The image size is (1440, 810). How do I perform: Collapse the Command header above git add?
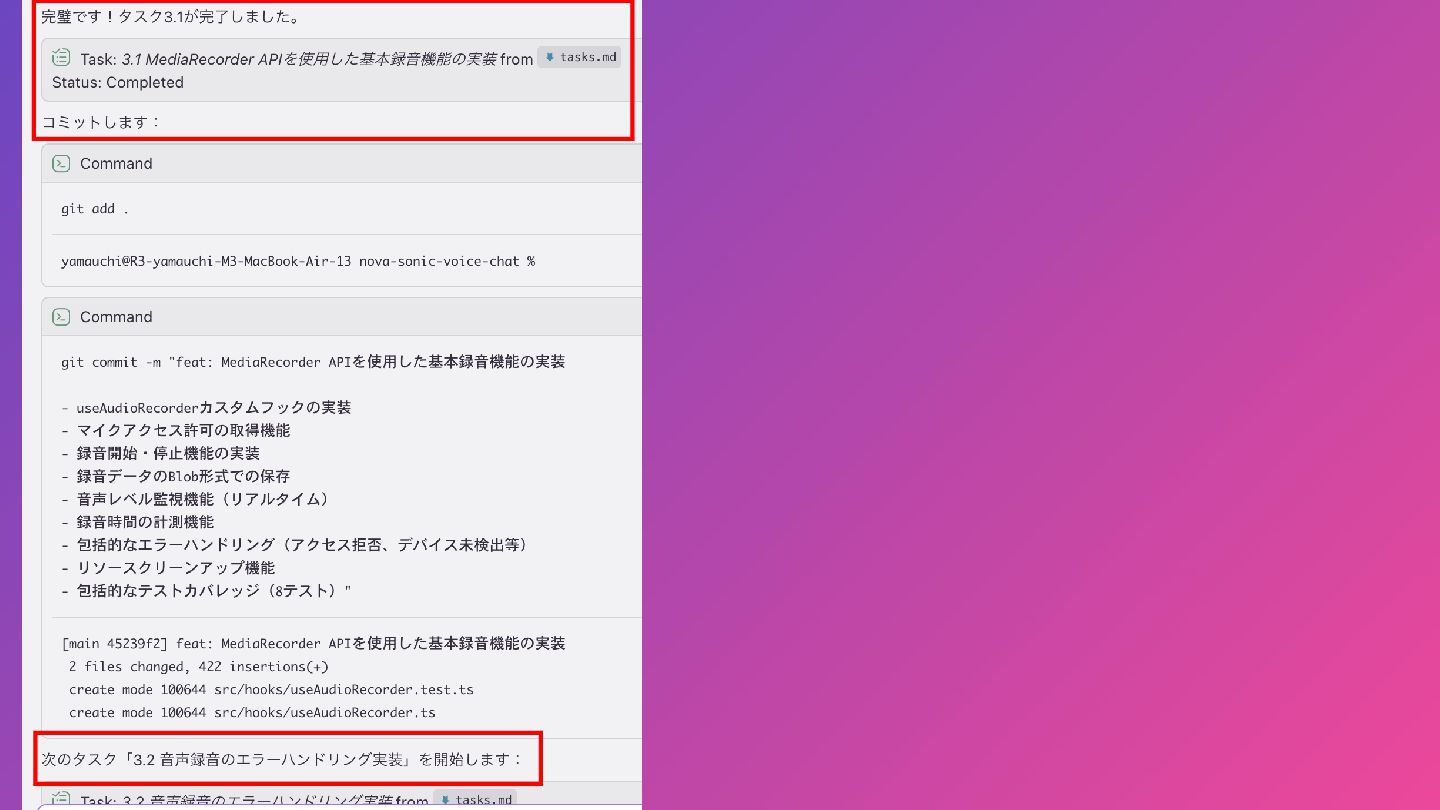coord(341,164)
